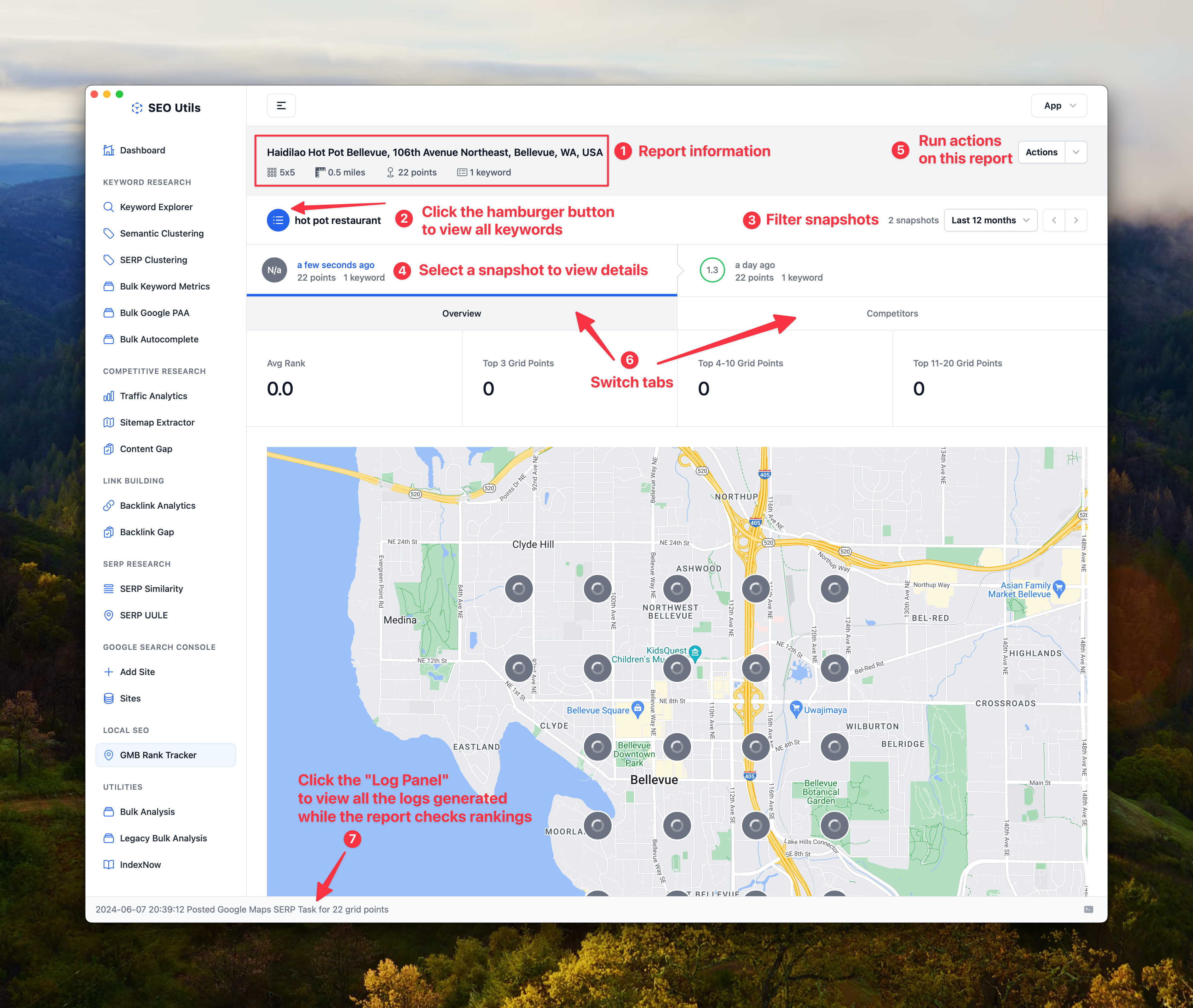Click the Actions button
1193x1008 pixels.
(x=1041, y=152)
